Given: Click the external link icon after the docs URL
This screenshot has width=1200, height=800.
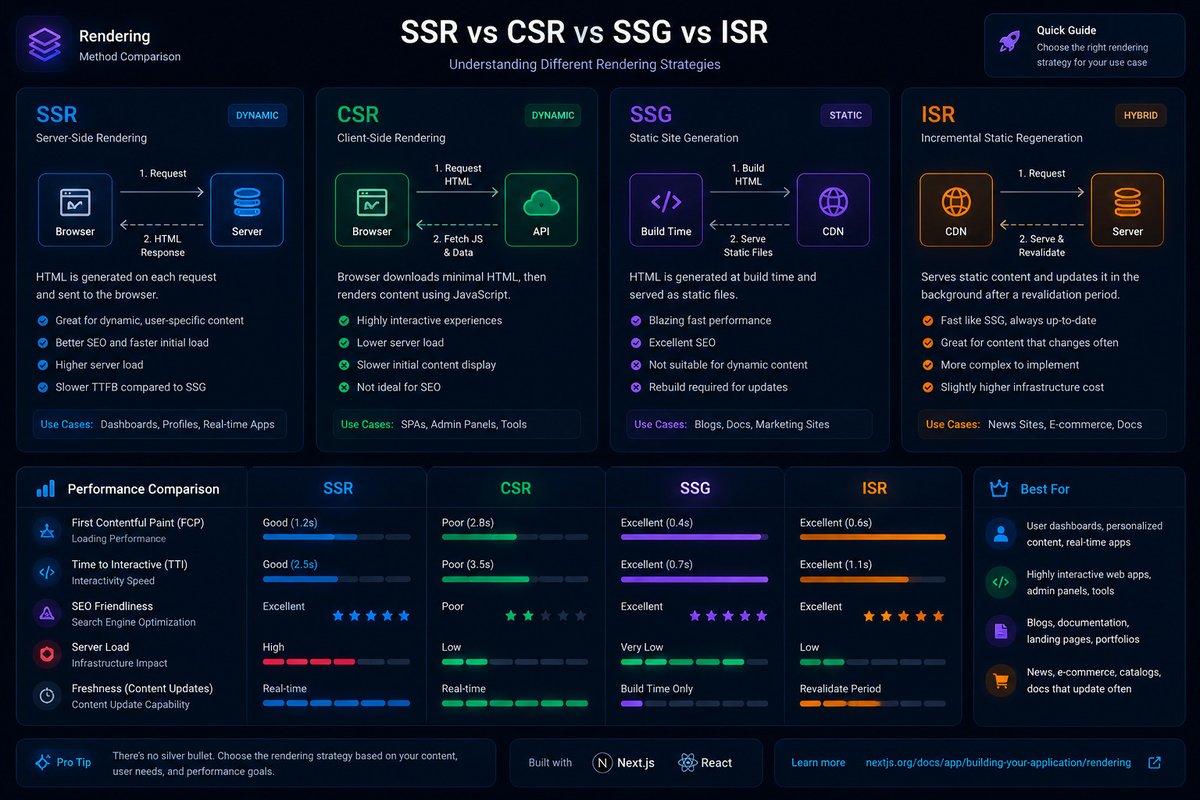Looking at the screenshot, I should tap(1154, 763).
